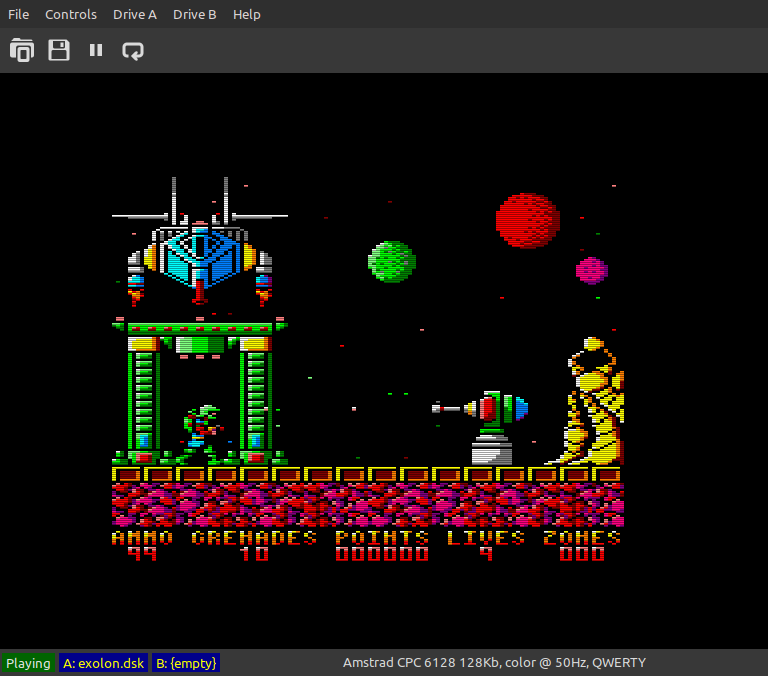Click the LIVES counter in the game HUD

tap(485, 545)
